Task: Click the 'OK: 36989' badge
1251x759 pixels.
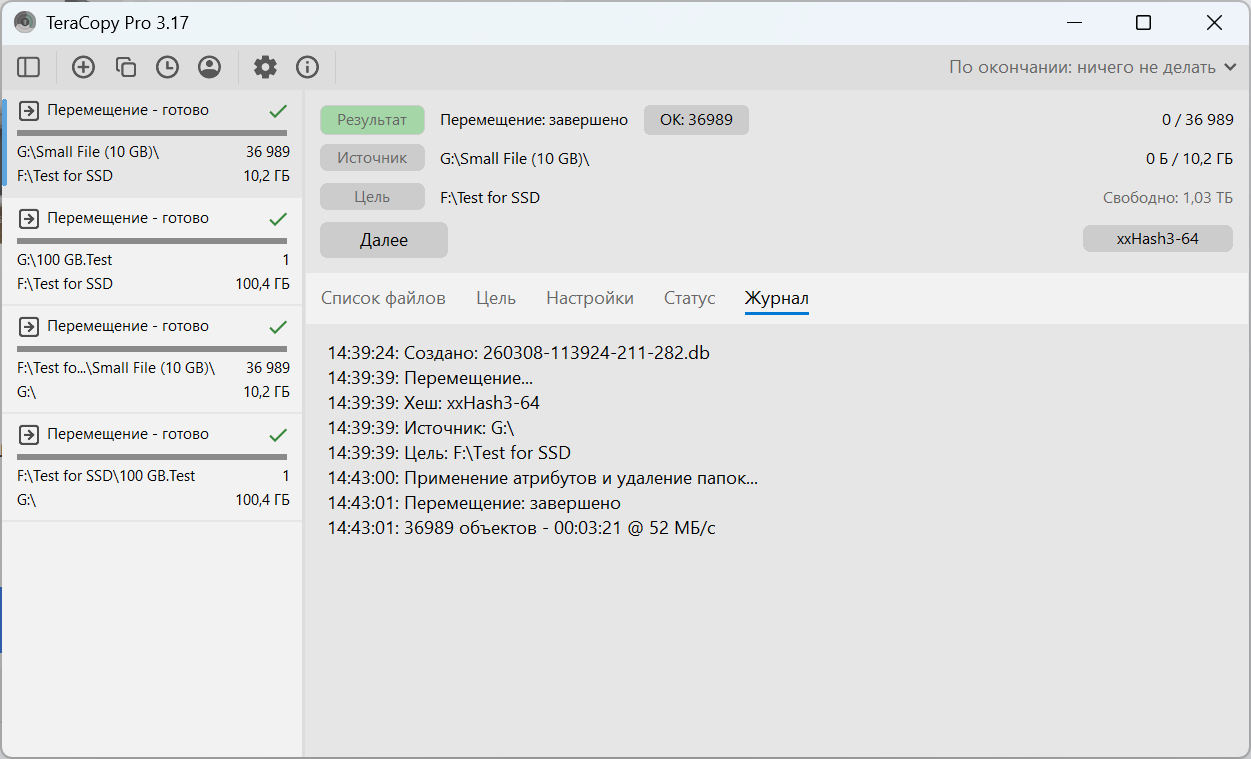Action: pyautogui.click(x=696, y=120)
